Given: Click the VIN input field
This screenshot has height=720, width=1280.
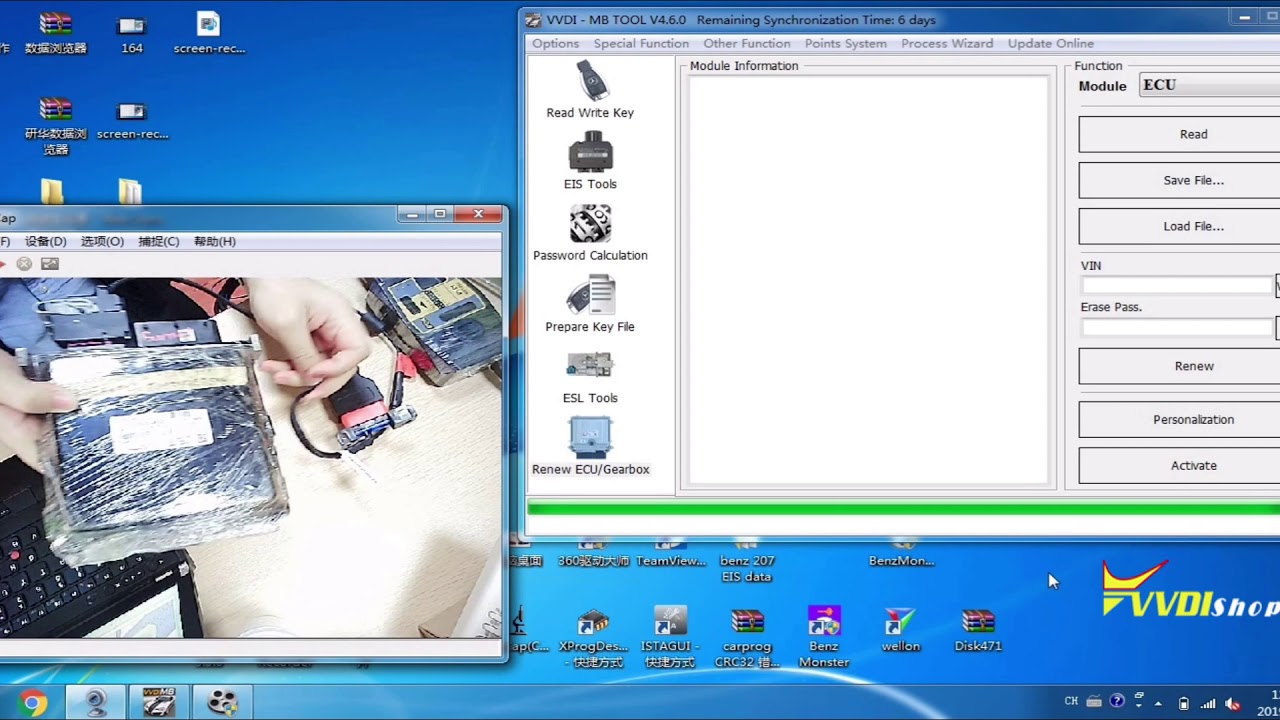Looking at the screenshot, I should (1176, 286).
